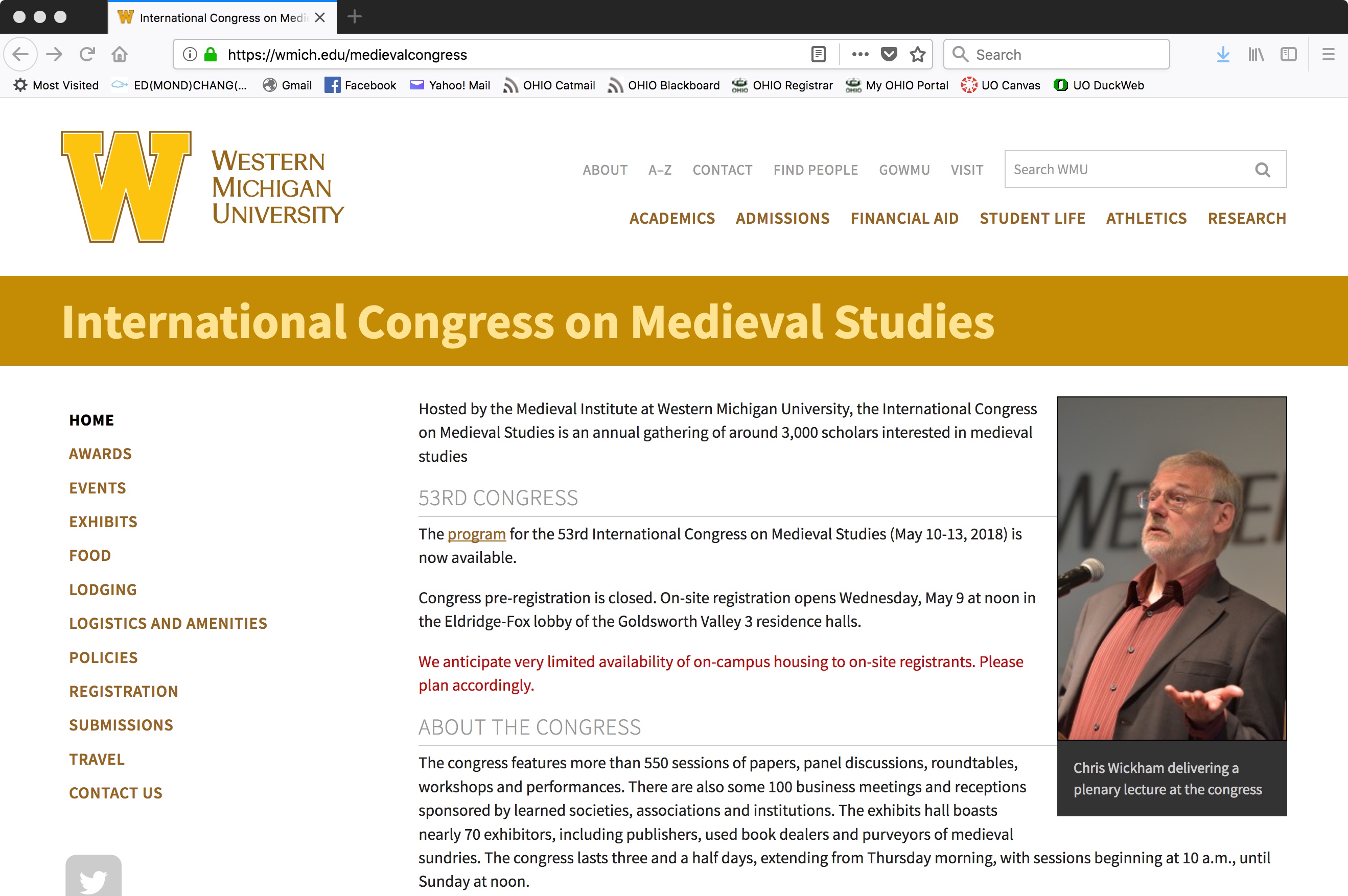Open the Firefox hamburger menu
This screenshot has height=896, width=1348.
click(1329, 54)
